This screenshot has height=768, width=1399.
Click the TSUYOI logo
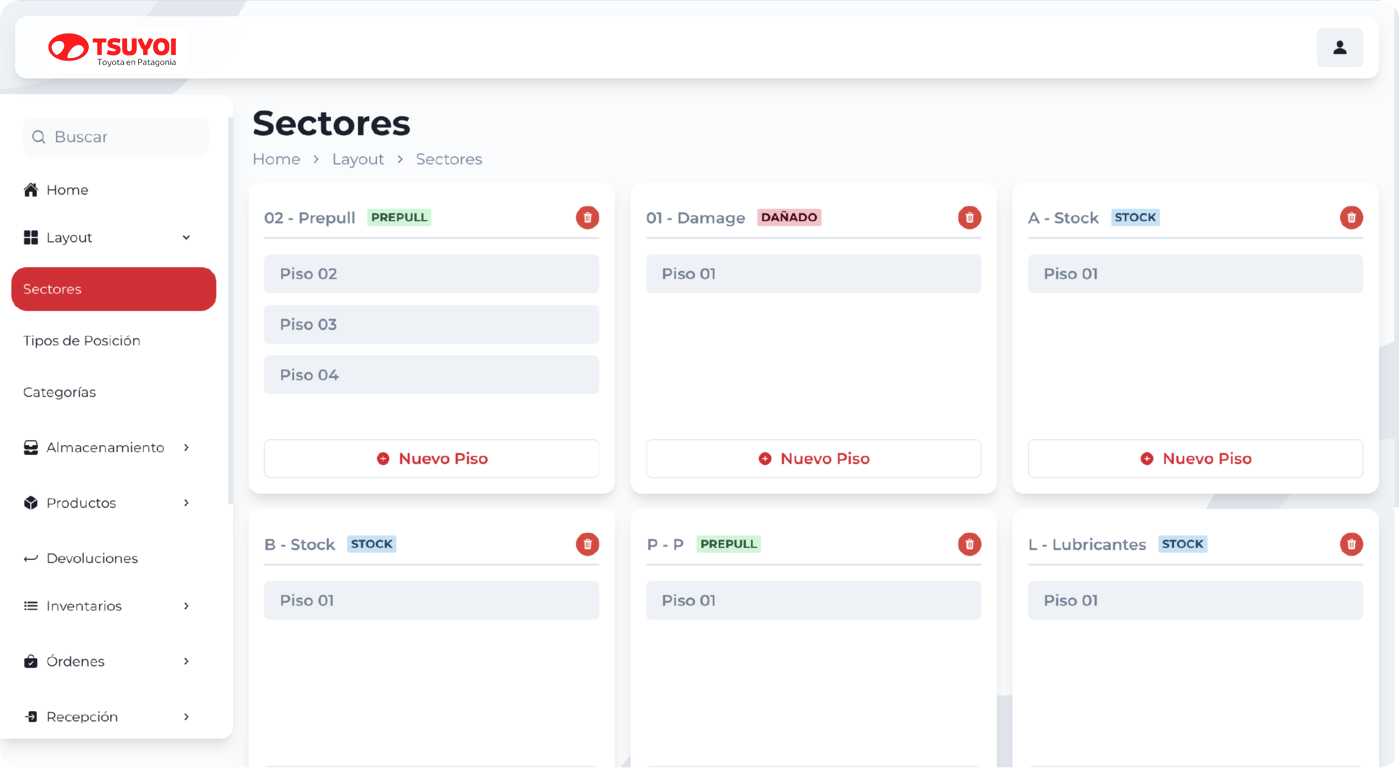point(112,49)
